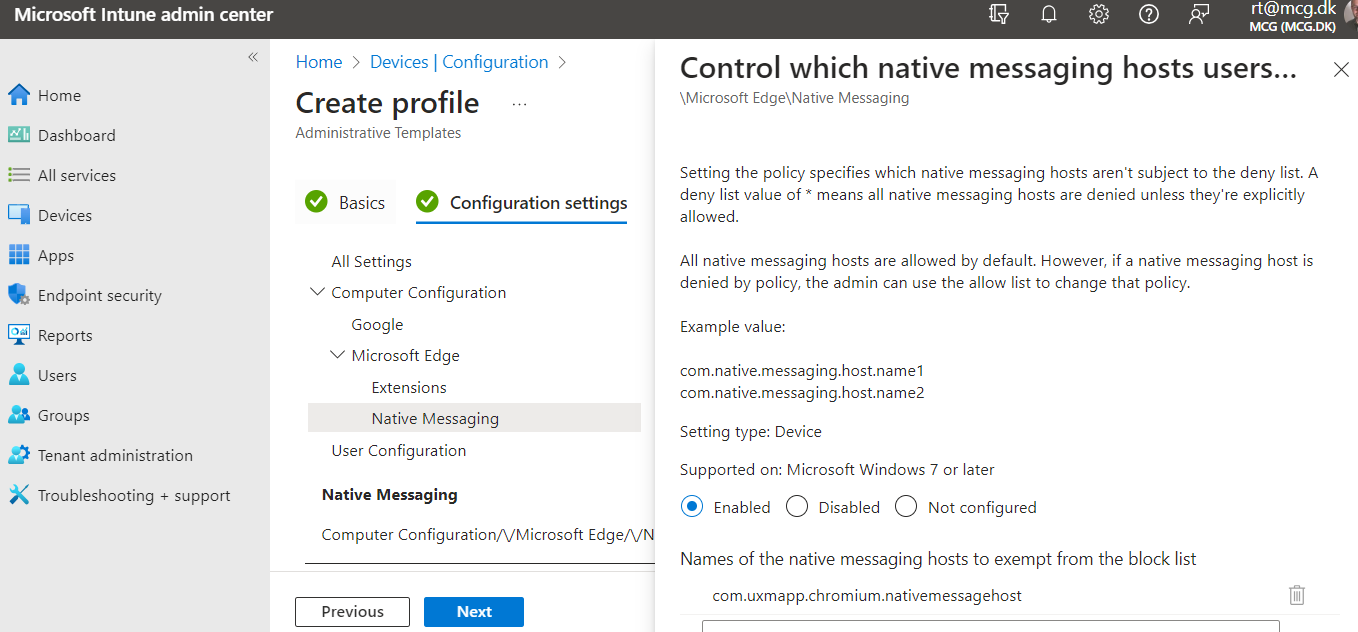Open the Copilot/diagnostics icon in top bar
Image resolution: width=1358 pixels, height=632 pixels.
coord(998,14)
